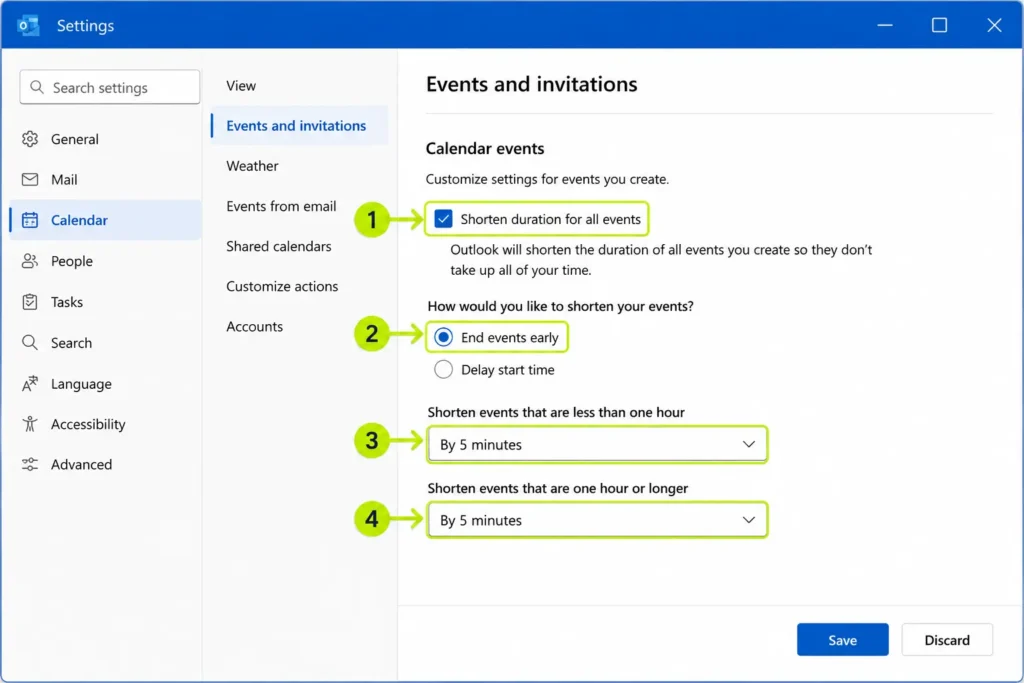Open dropdown for events less than one hour

[x=597, y=444]
